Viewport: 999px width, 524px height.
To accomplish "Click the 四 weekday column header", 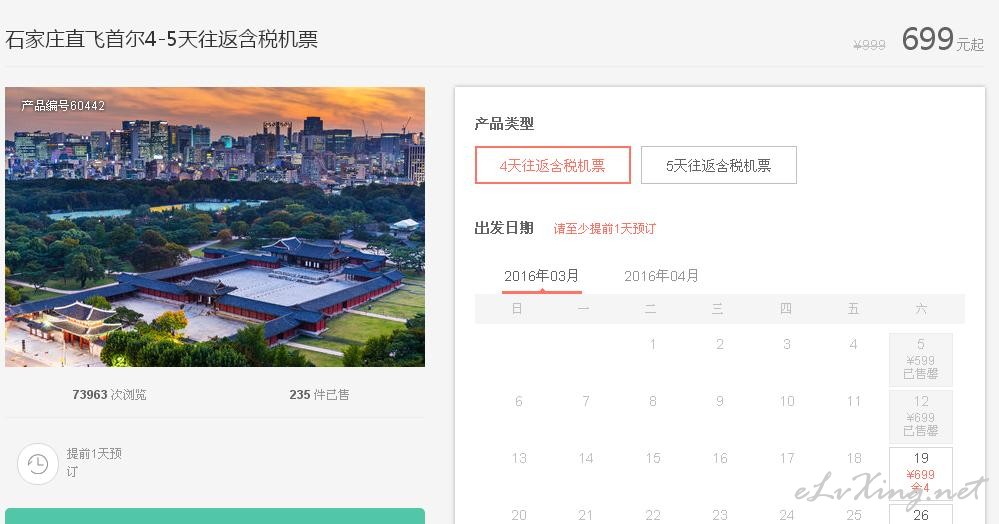I will pyautogui.click(x=786, y=309).
